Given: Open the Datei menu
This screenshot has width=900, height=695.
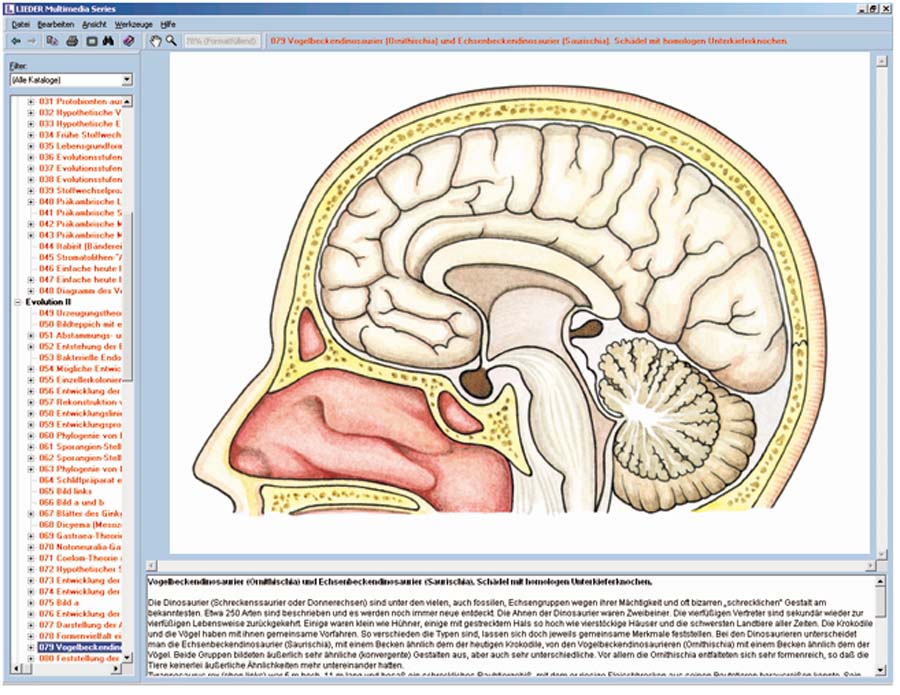Looking at the screenshot, I should [20, 23].
